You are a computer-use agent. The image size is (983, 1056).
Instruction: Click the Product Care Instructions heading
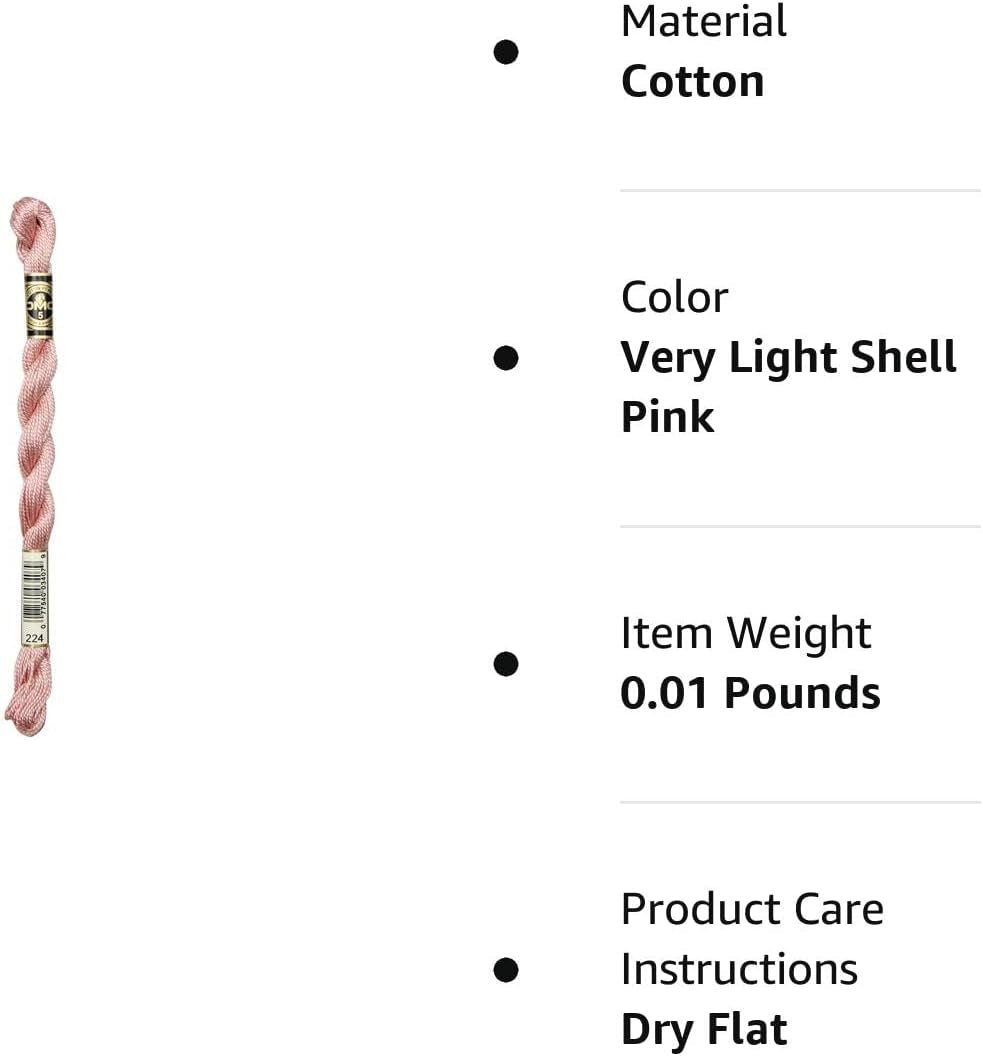point(752,939)
